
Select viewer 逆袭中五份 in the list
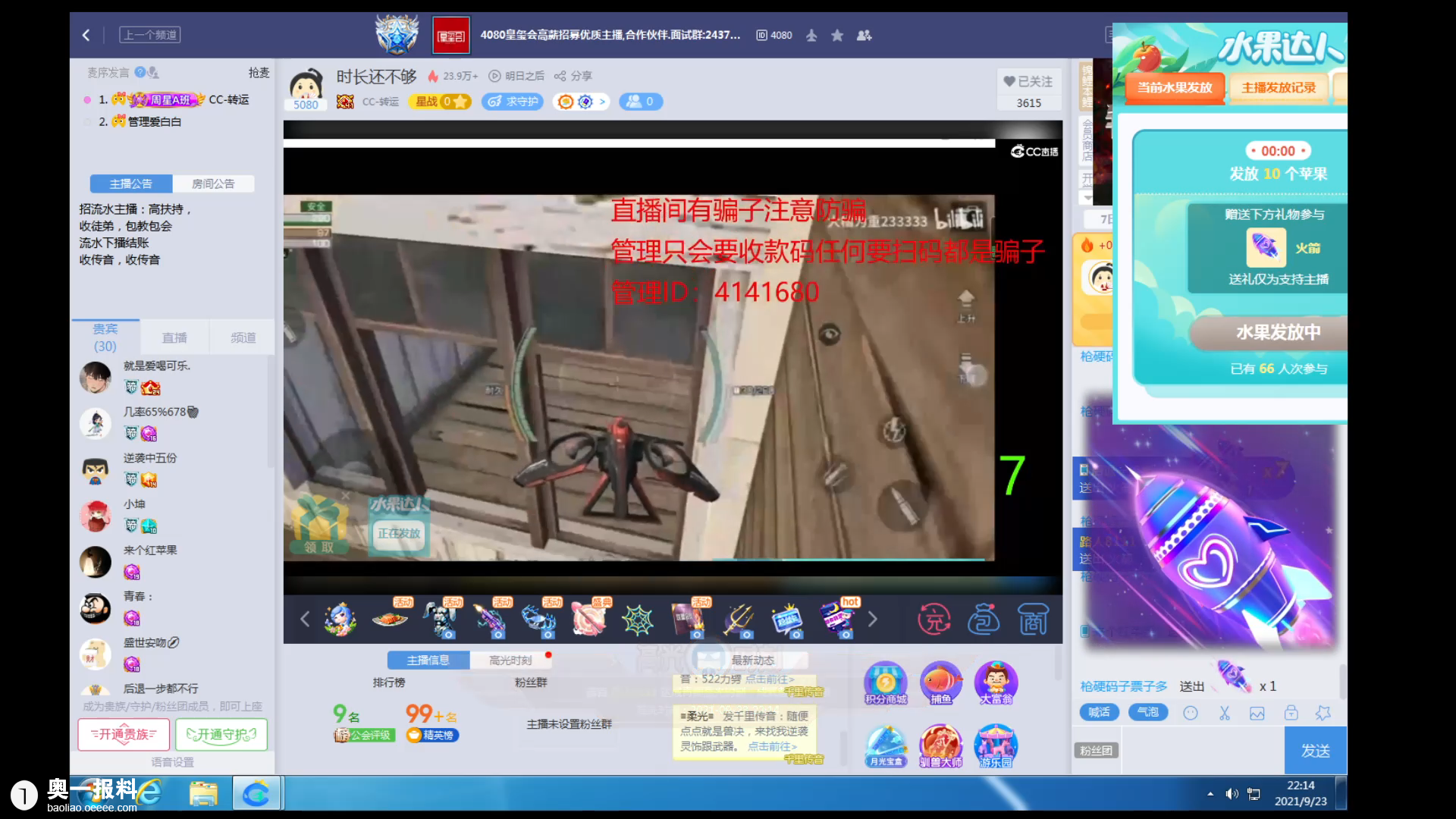[173, 469]
